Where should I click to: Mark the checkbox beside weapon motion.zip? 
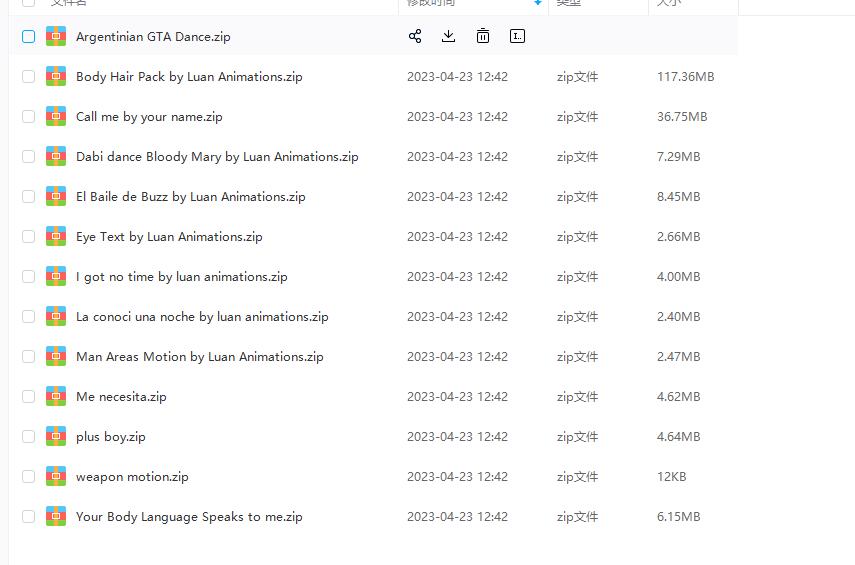28,477
